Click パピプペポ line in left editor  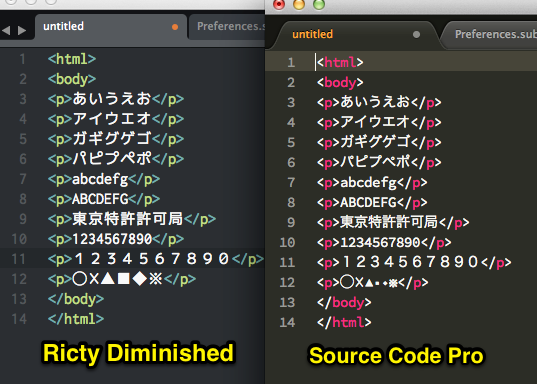tap(116, 159)
